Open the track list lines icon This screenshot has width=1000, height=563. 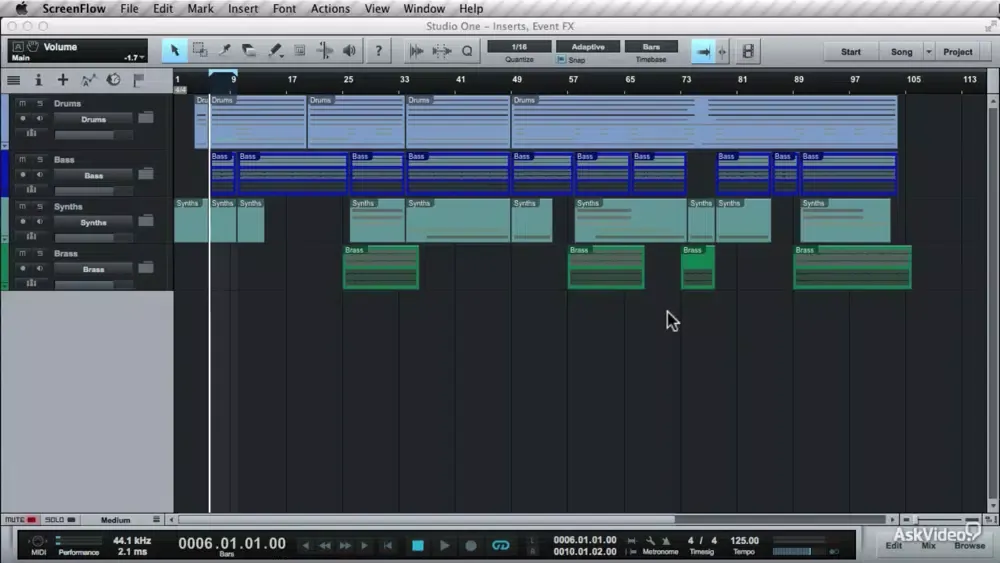coord(13,80)
